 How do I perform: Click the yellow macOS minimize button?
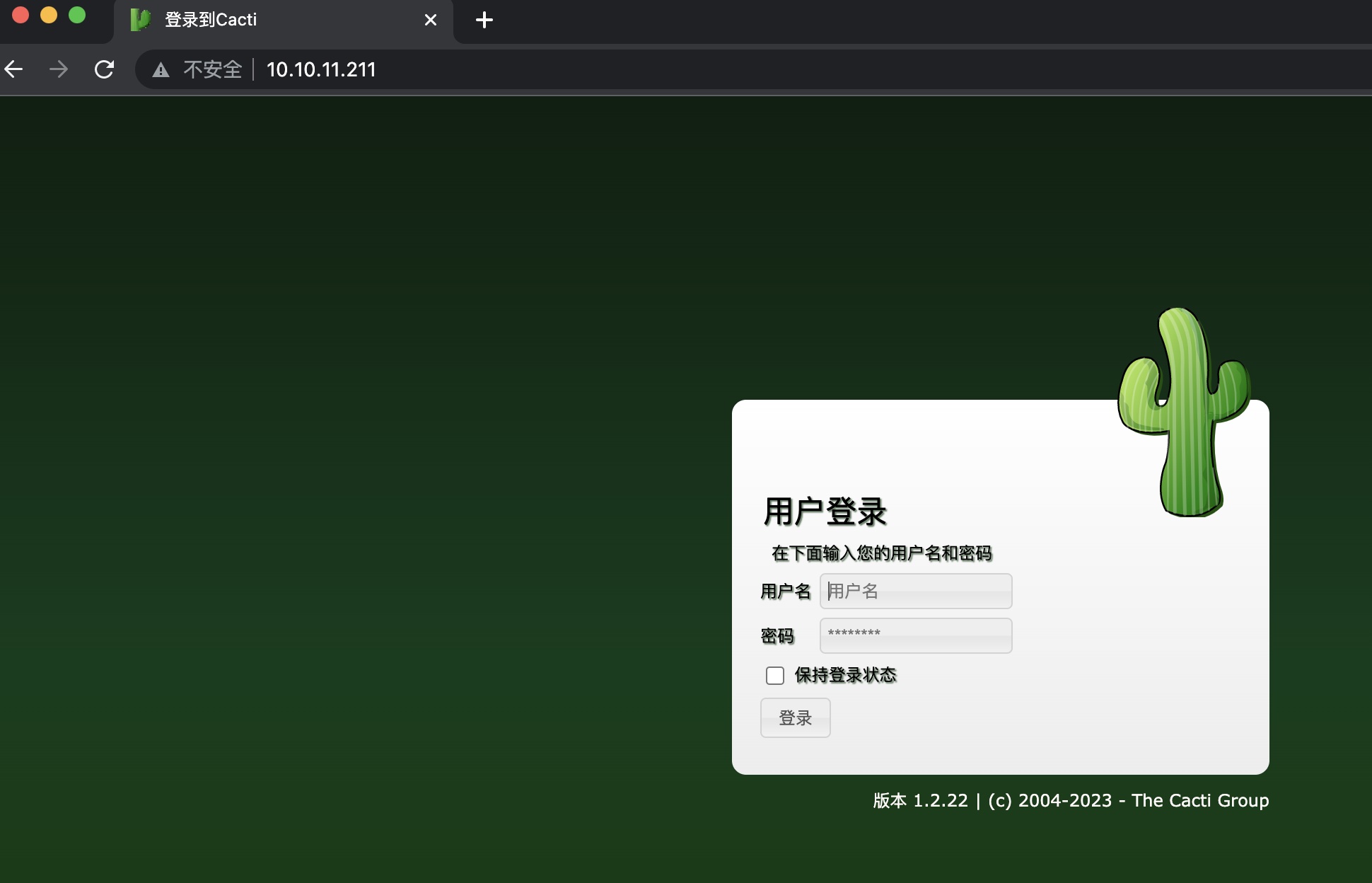(49, 15)
